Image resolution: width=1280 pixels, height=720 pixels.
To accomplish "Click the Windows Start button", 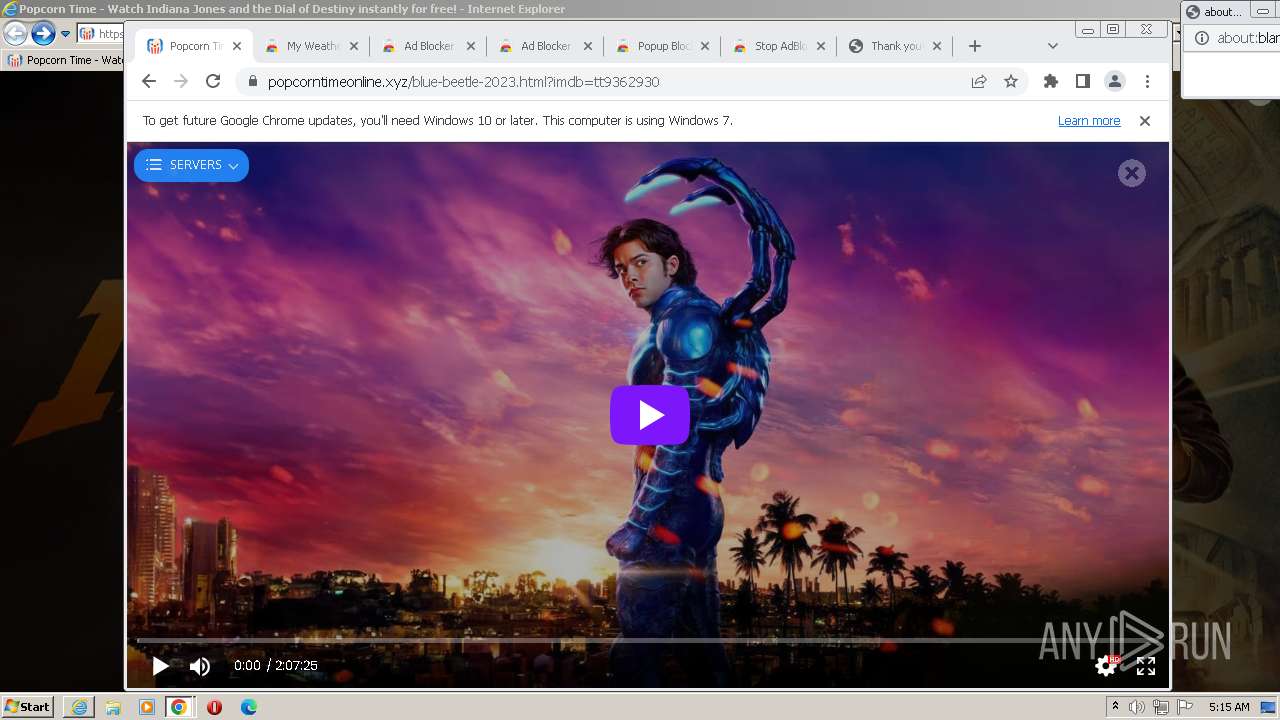I will 27,707.
